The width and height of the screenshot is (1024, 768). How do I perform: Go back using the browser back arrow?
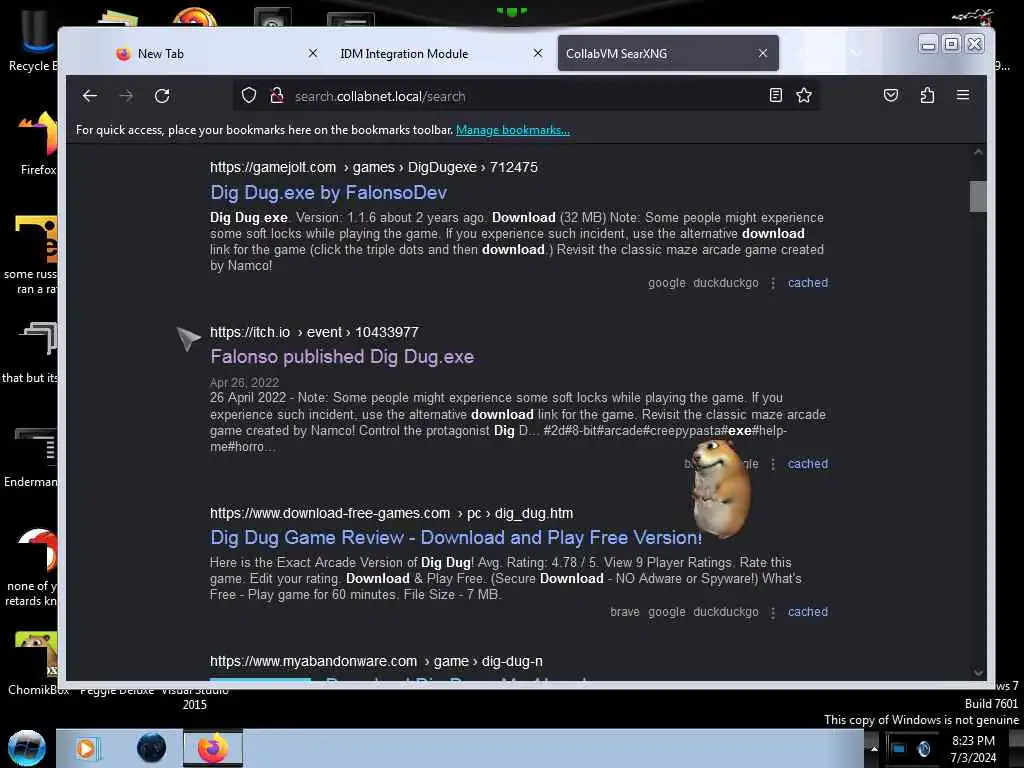point(90,96)
